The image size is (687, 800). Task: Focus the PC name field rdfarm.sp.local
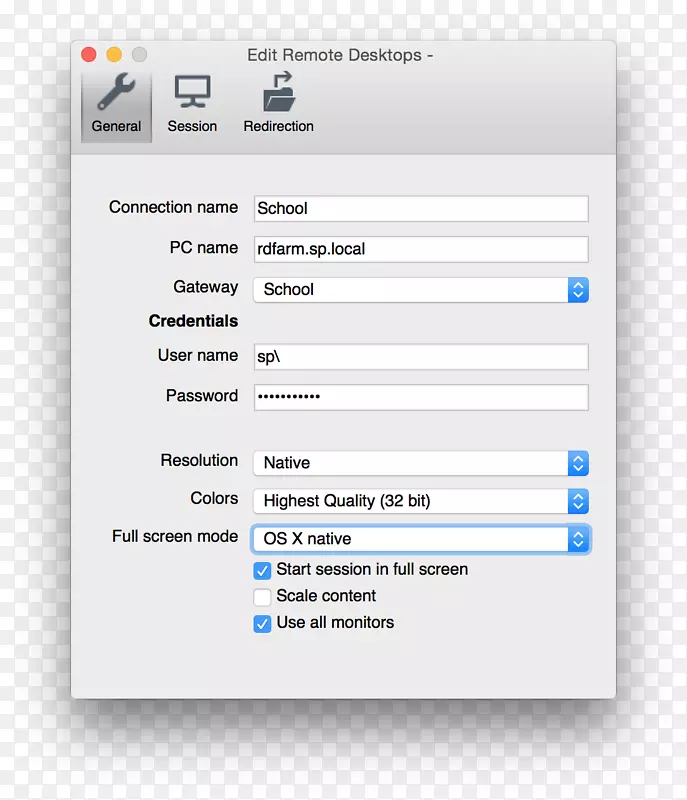pyautogui.click(x=420, y=249)
